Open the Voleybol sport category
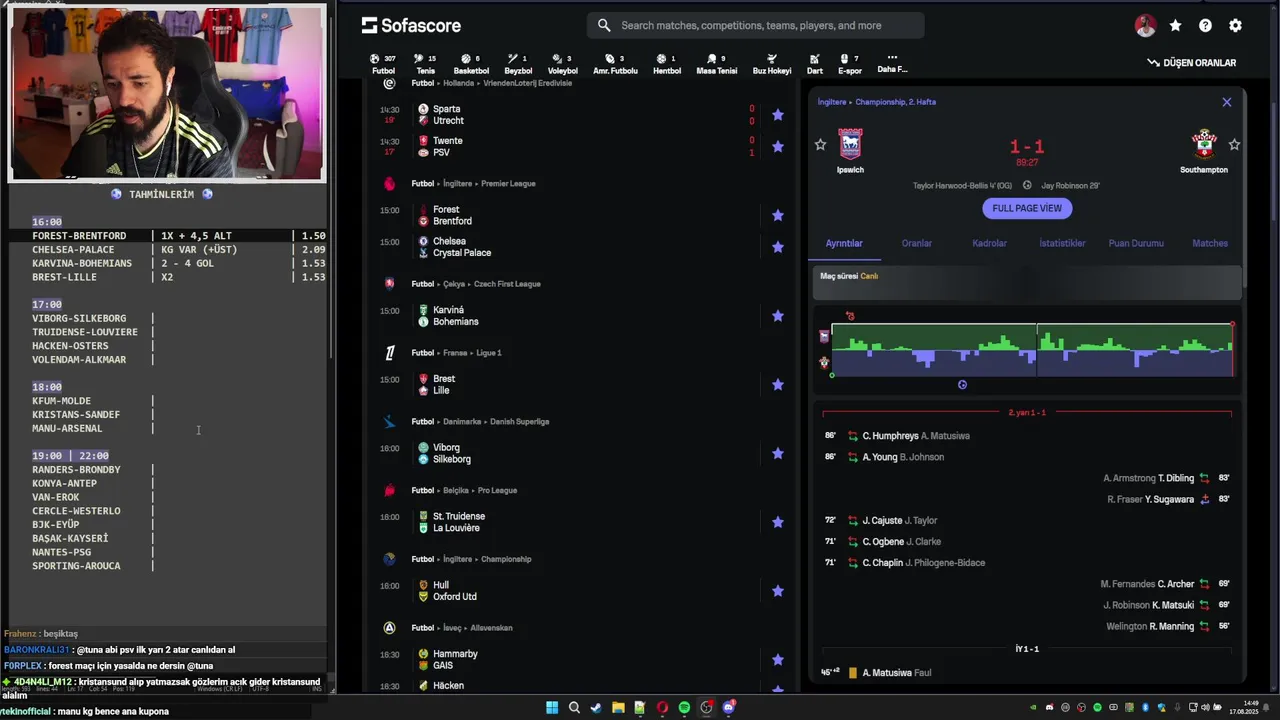1280x720 pixels. [562, 64]
